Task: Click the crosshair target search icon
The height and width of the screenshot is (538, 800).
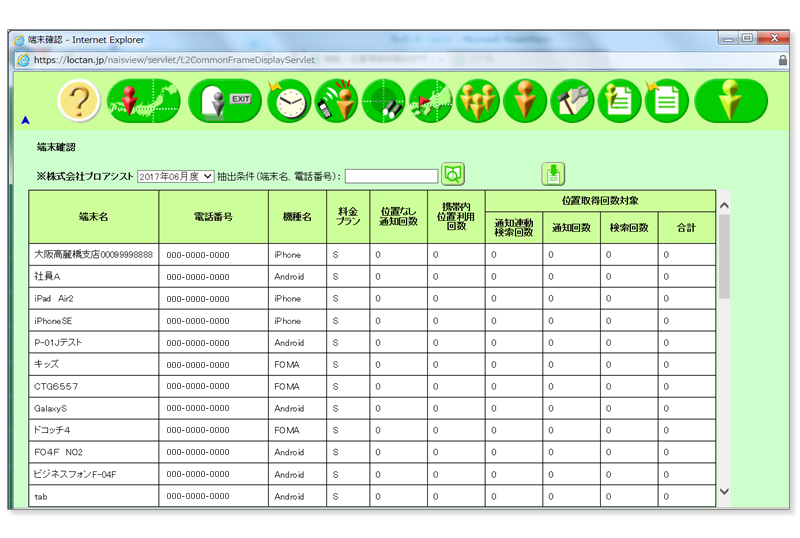Action: click(383, 101)
